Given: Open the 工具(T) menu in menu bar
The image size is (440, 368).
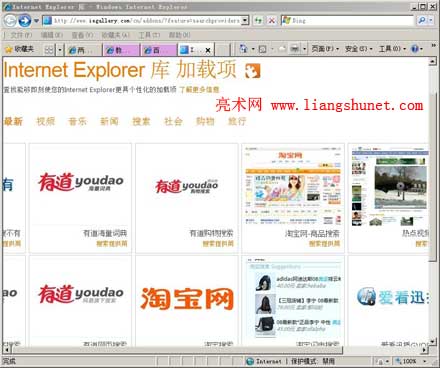Looking at the screenshot, I should coord(149,35).
